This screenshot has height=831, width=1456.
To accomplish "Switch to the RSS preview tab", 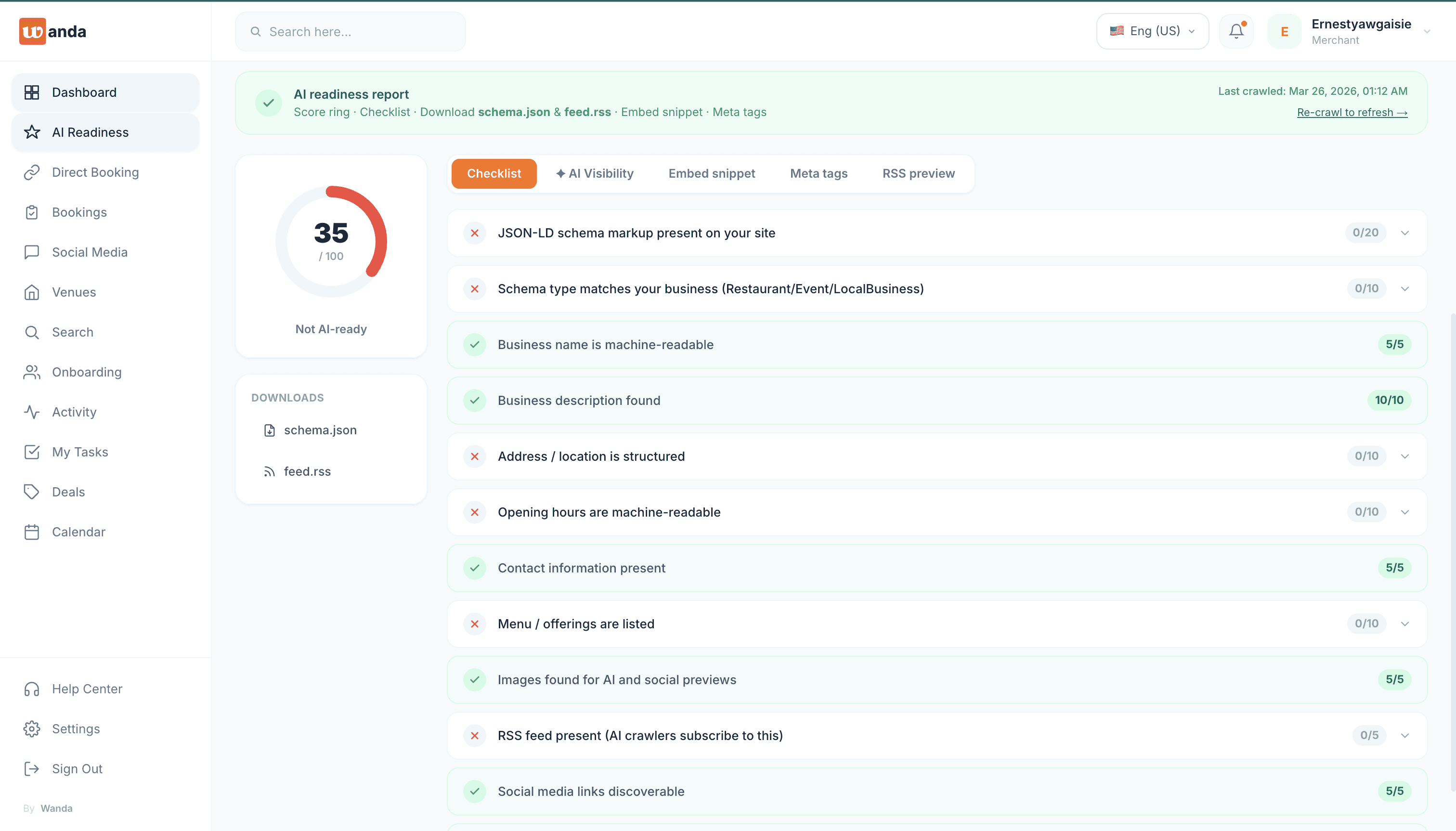I will pyautogui.click(x=918, y=173).
